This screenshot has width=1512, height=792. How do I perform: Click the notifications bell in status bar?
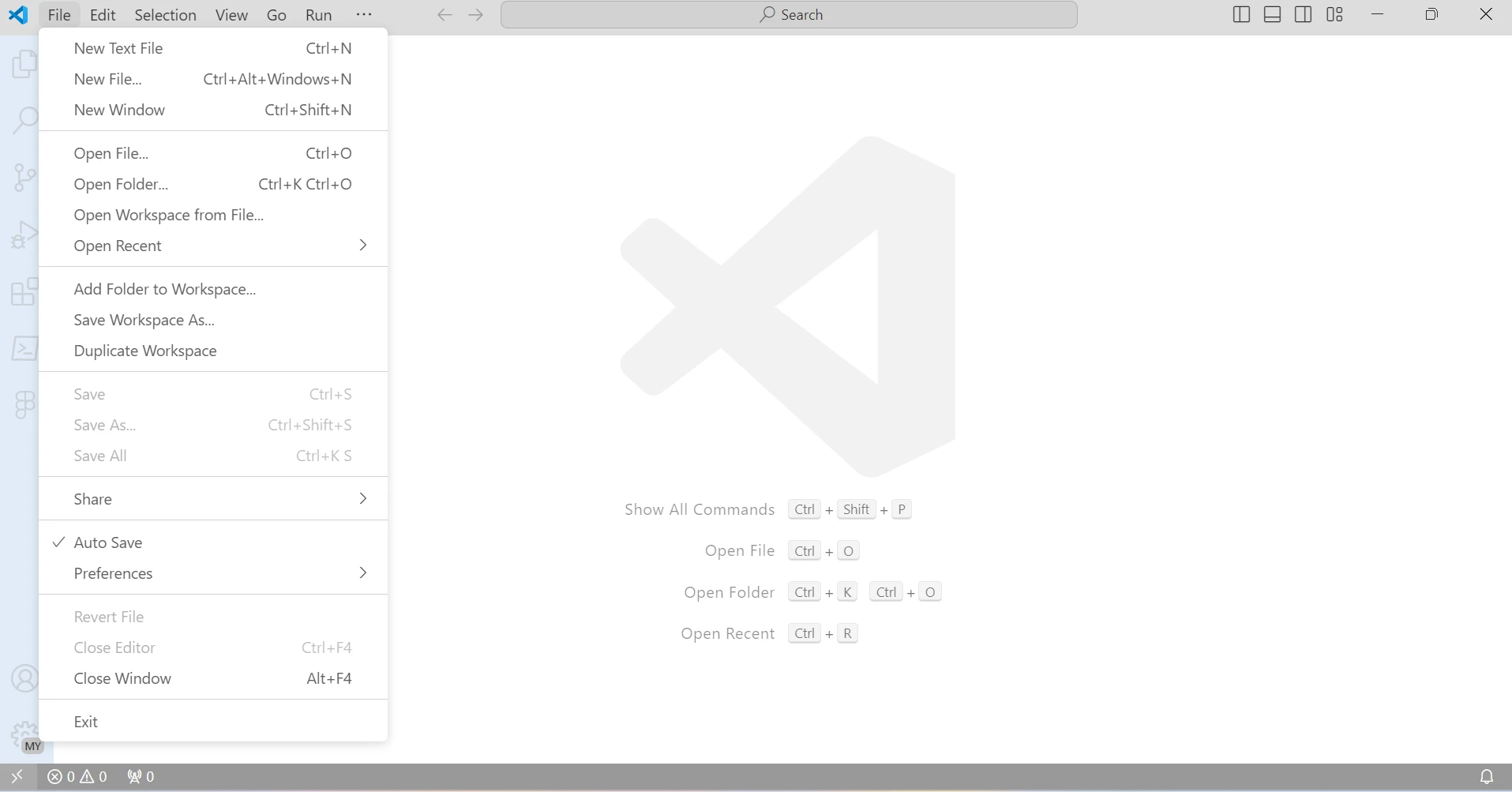click(x=1486, y=777)
